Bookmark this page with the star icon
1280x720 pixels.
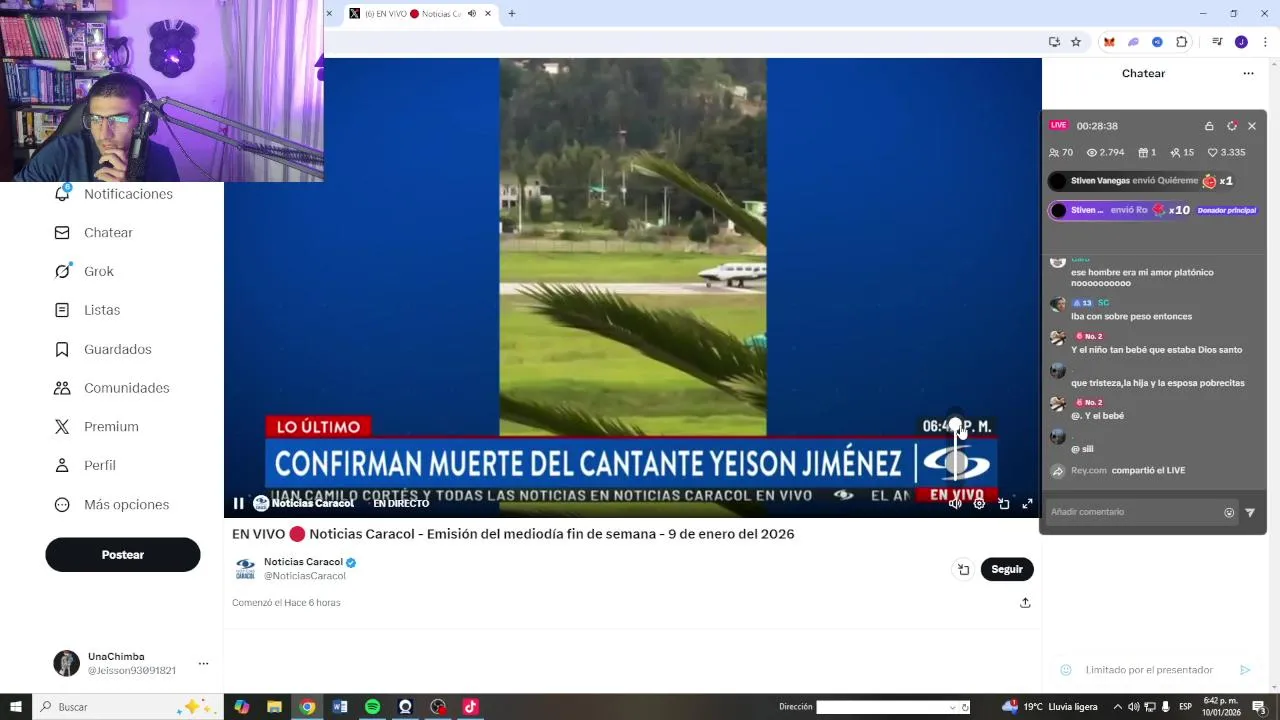point(1076,42)
